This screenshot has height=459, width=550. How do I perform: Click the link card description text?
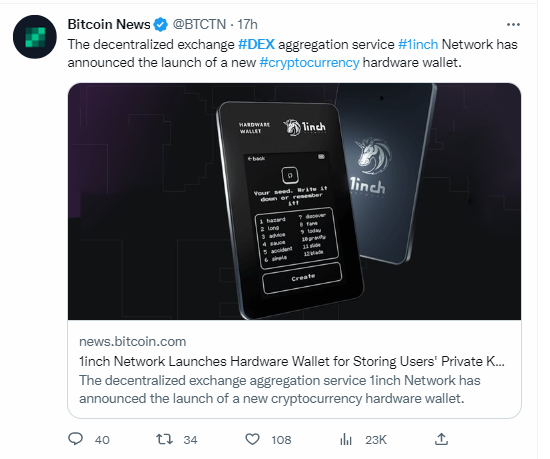click(280, 389)
